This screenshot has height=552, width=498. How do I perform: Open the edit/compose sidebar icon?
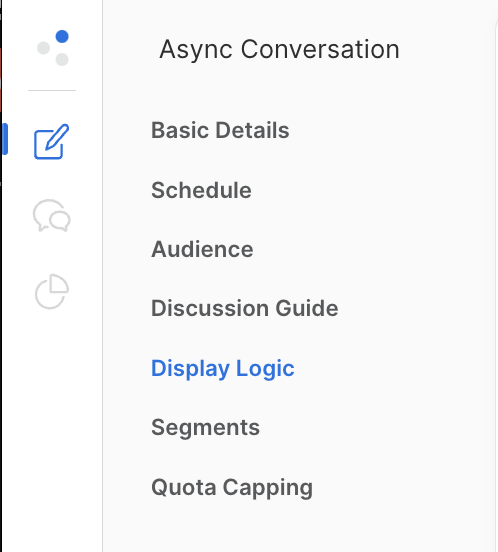(51, 142)
